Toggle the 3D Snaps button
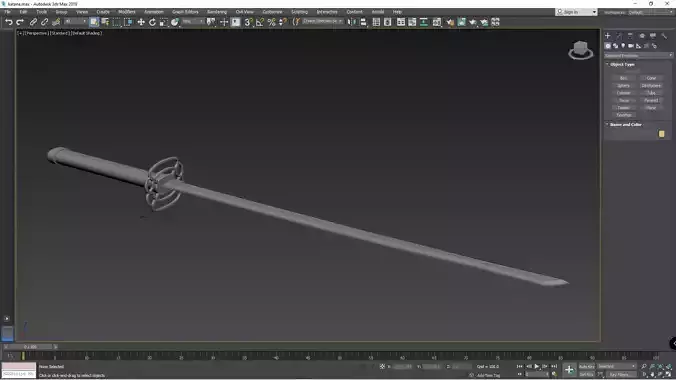 pos(248,22)
